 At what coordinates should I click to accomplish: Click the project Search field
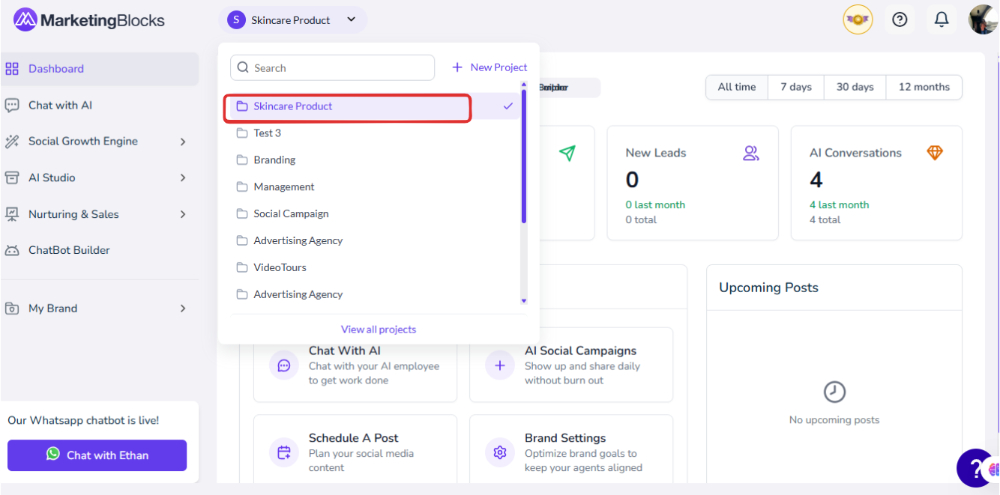[x=332, y=68]
